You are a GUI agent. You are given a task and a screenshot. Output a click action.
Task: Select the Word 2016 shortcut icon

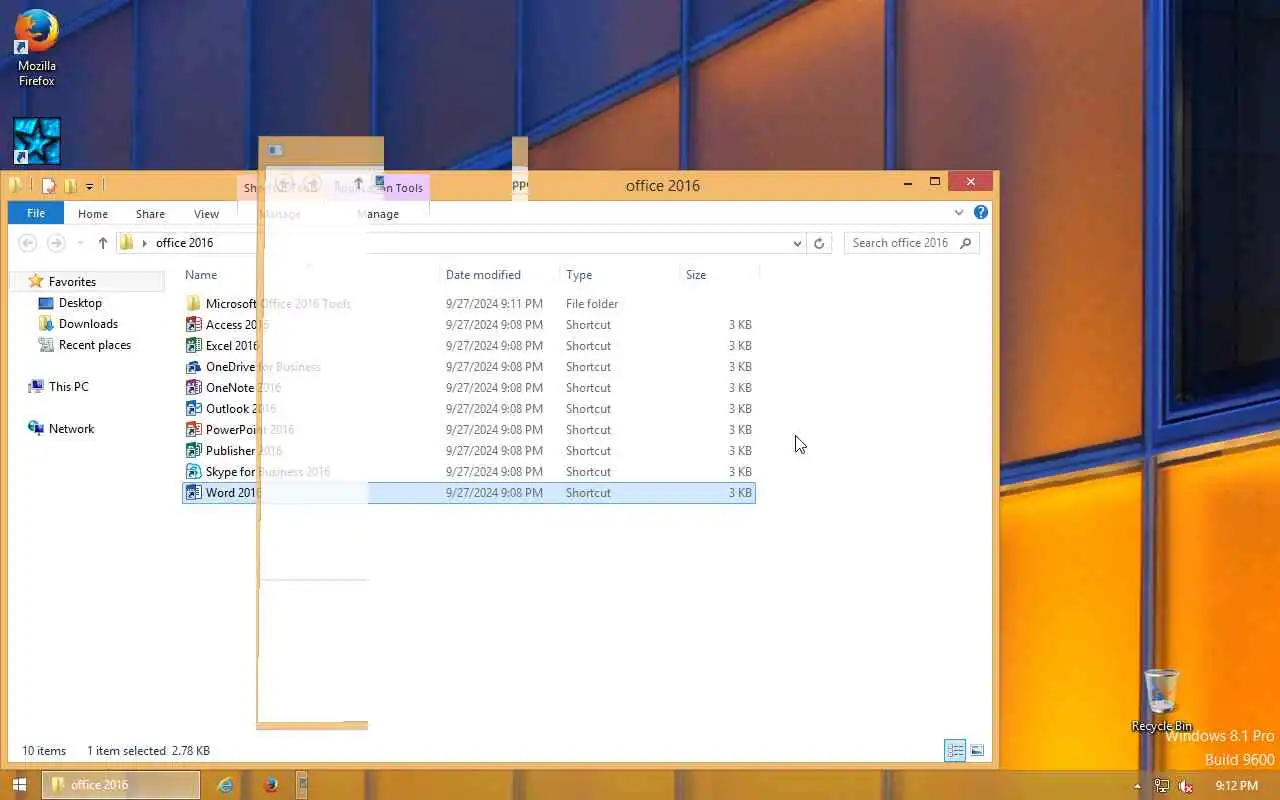click(194, 493)
